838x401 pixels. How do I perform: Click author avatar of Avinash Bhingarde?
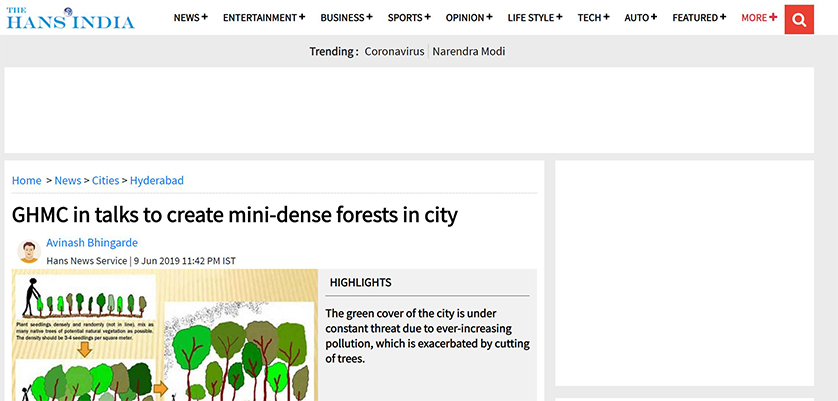pos(29,251)
